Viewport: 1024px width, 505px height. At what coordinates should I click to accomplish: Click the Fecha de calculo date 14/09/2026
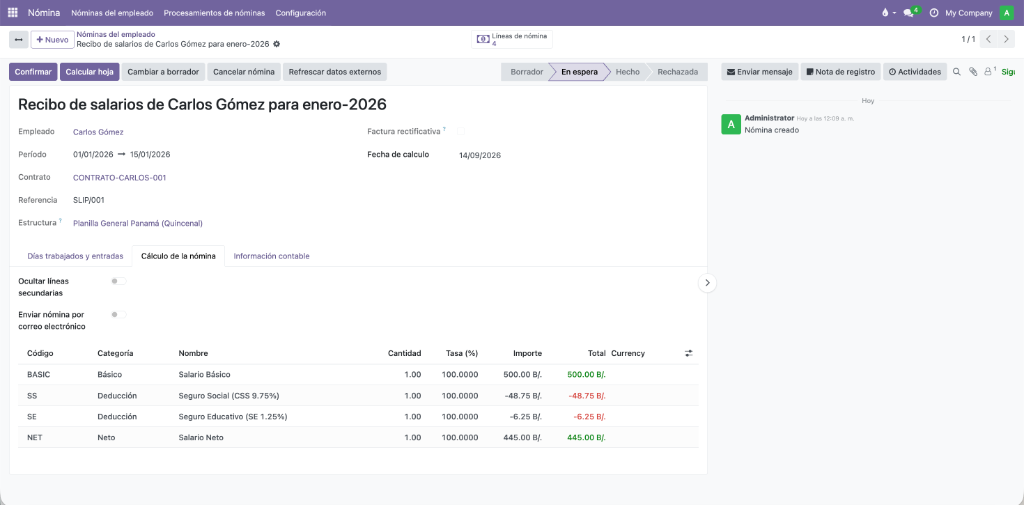tap(480, 155)
